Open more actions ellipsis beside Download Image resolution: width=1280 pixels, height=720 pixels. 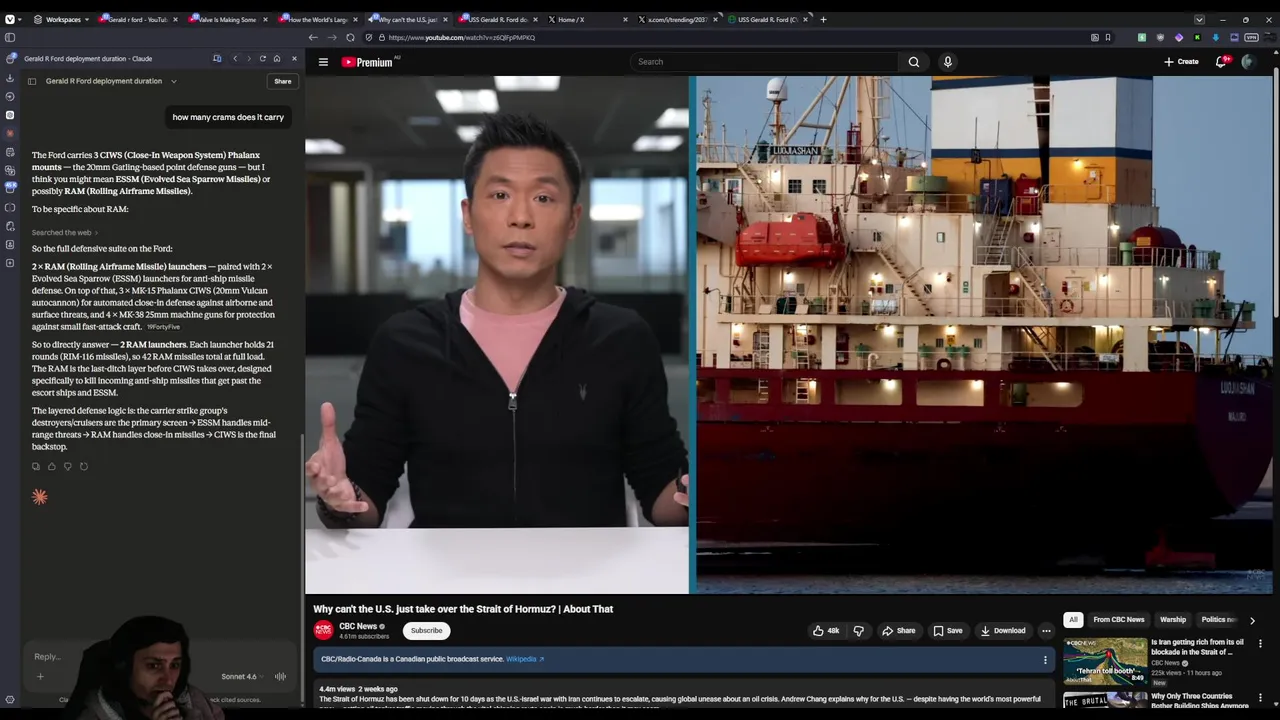pos(1046,631)
